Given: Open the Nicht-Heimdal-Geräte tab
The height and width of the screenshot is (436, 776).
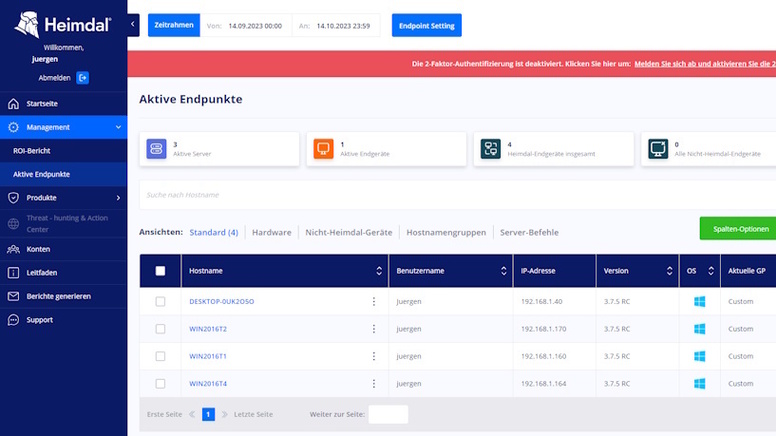Looking at the screenshot, I should pyautogui.click(x=348, y=232).
